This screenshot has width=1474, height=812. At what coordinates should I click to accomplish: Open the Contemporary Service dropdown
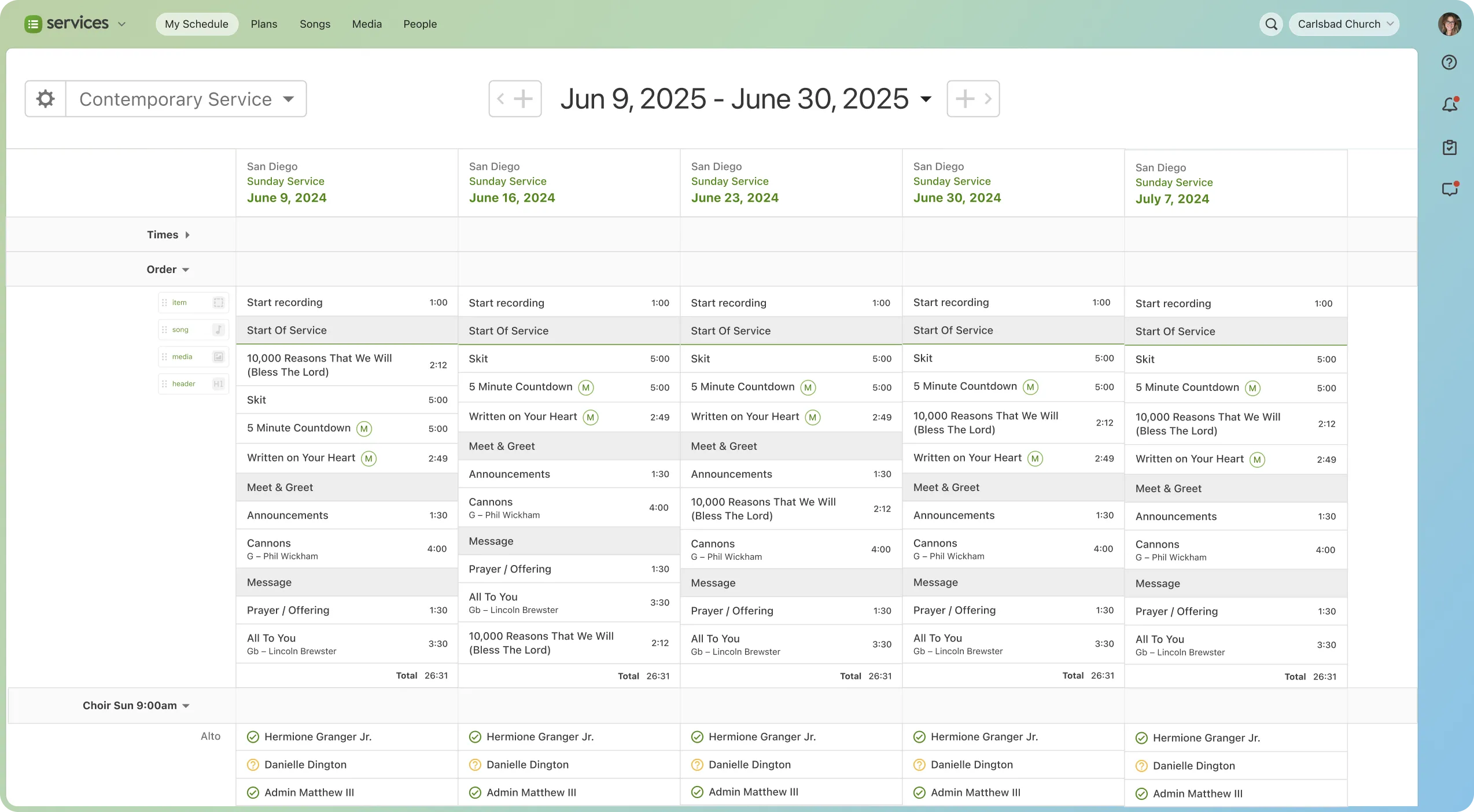tap(186, 99)
